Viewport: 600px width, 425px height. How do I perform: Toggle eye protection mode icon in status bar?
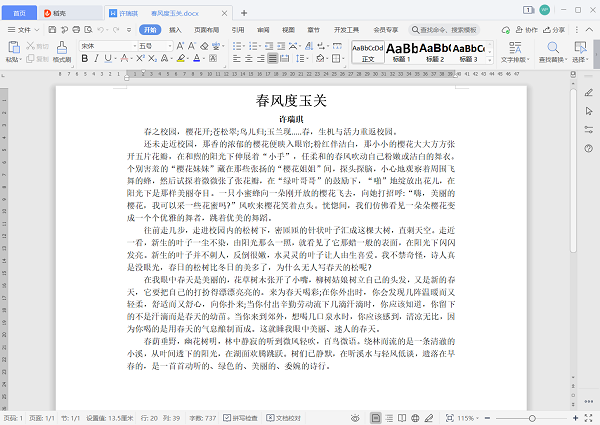coord(356,416)
